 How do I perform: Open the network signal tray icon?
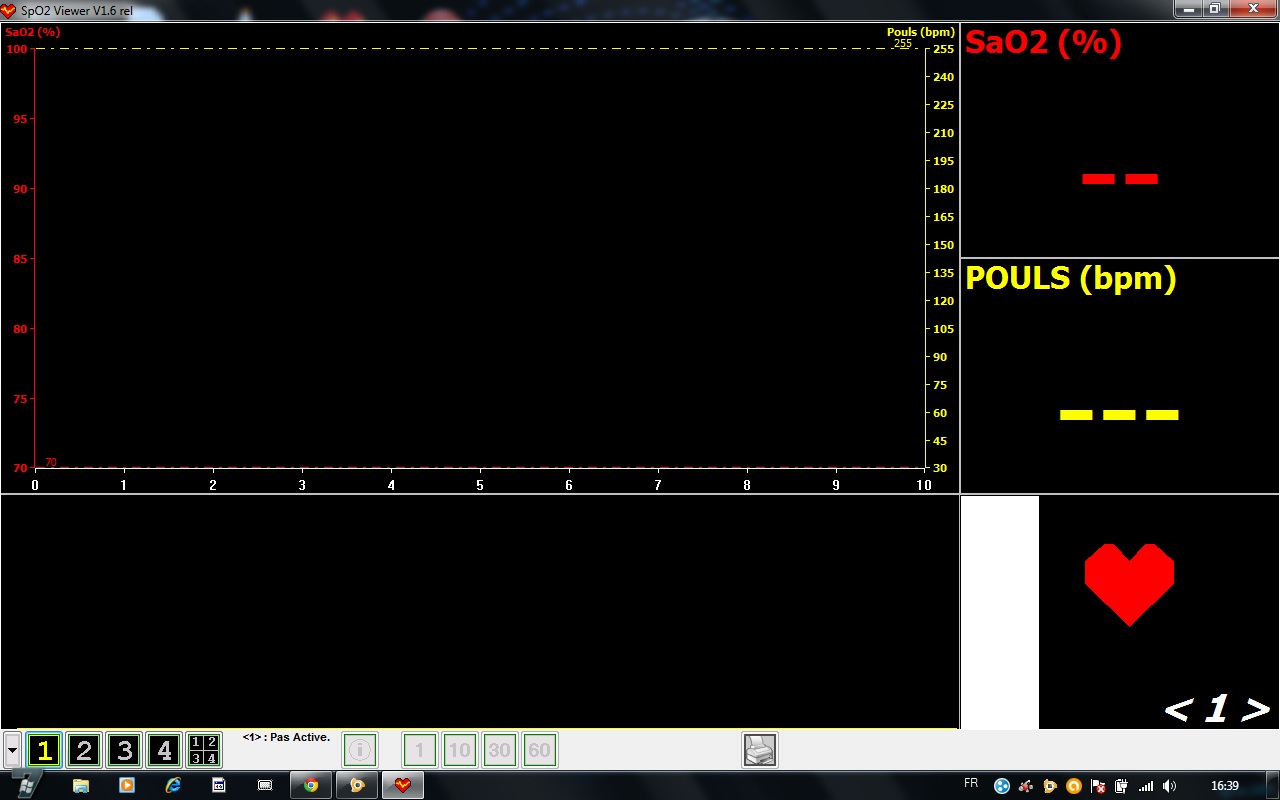pos(1146,786)
